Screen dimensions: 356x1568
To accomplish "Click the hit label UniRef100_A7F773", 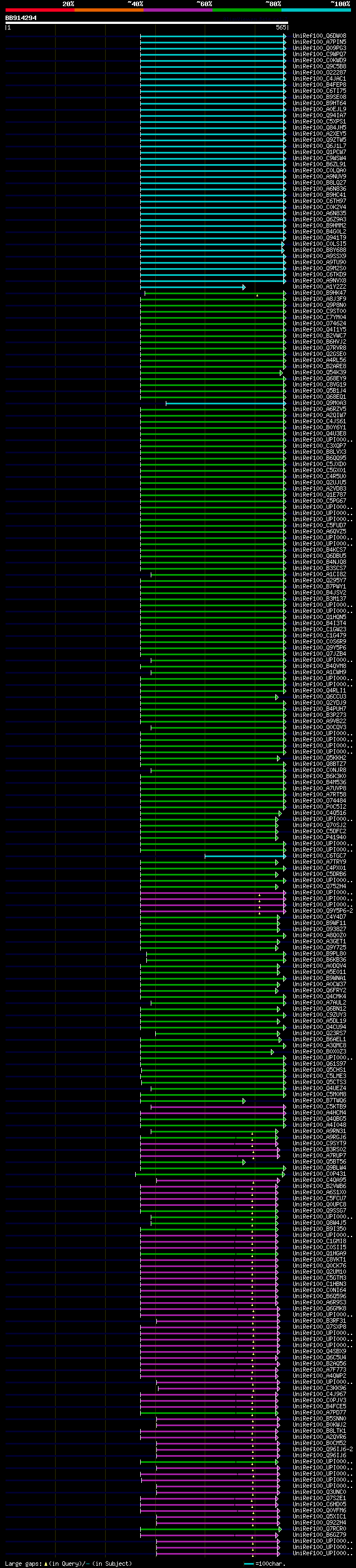I will 319,1370.
